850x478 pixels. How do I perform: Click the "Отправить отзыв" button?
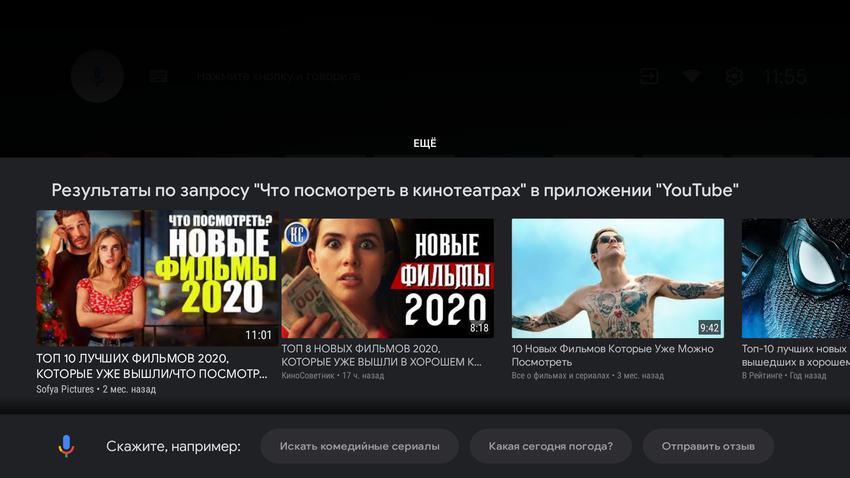tap(708, 446)
